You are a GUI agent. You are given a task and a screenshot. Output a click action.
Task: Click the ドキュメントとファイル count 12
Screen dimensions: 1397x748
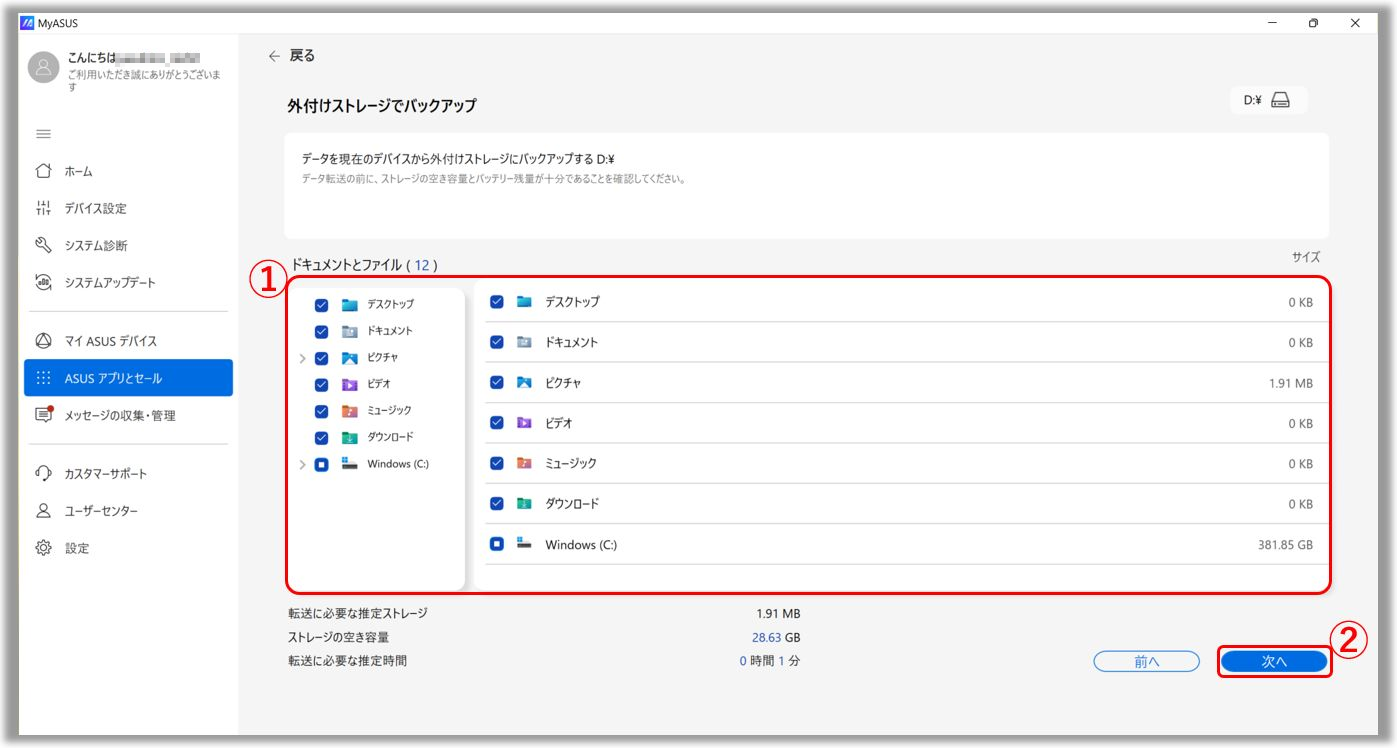tap(422, 265)
